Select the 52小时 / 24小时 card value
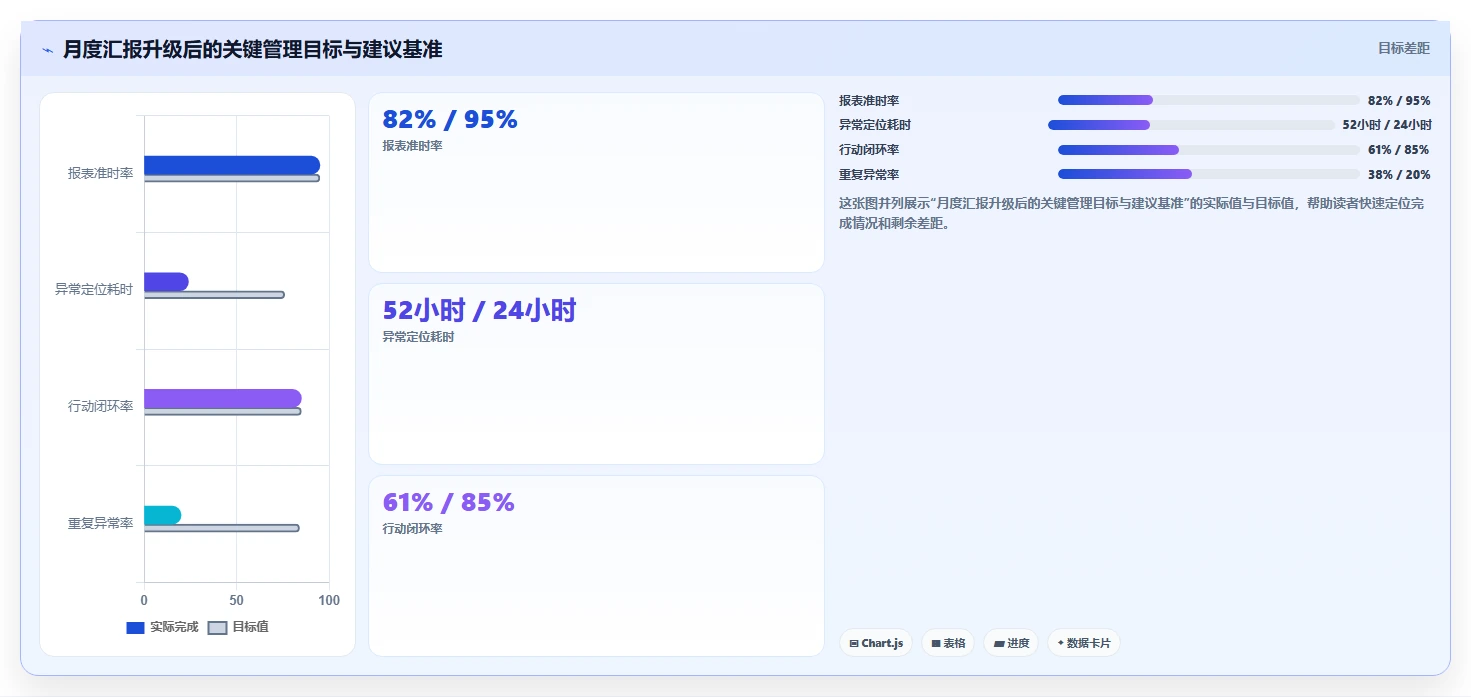The image size is (1471, 697). 479,311
